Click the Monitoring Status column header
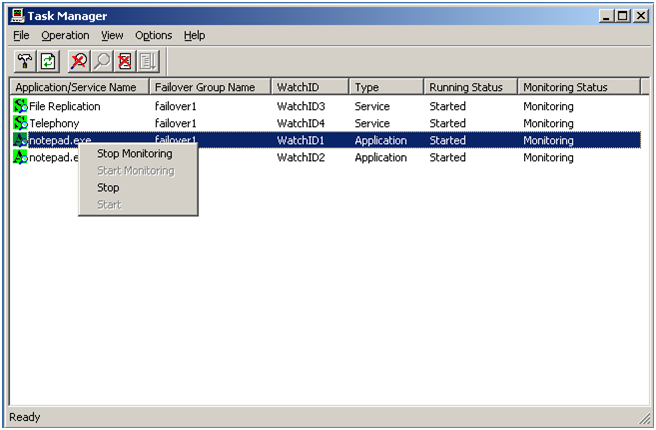656x430 pixels. 565,87
